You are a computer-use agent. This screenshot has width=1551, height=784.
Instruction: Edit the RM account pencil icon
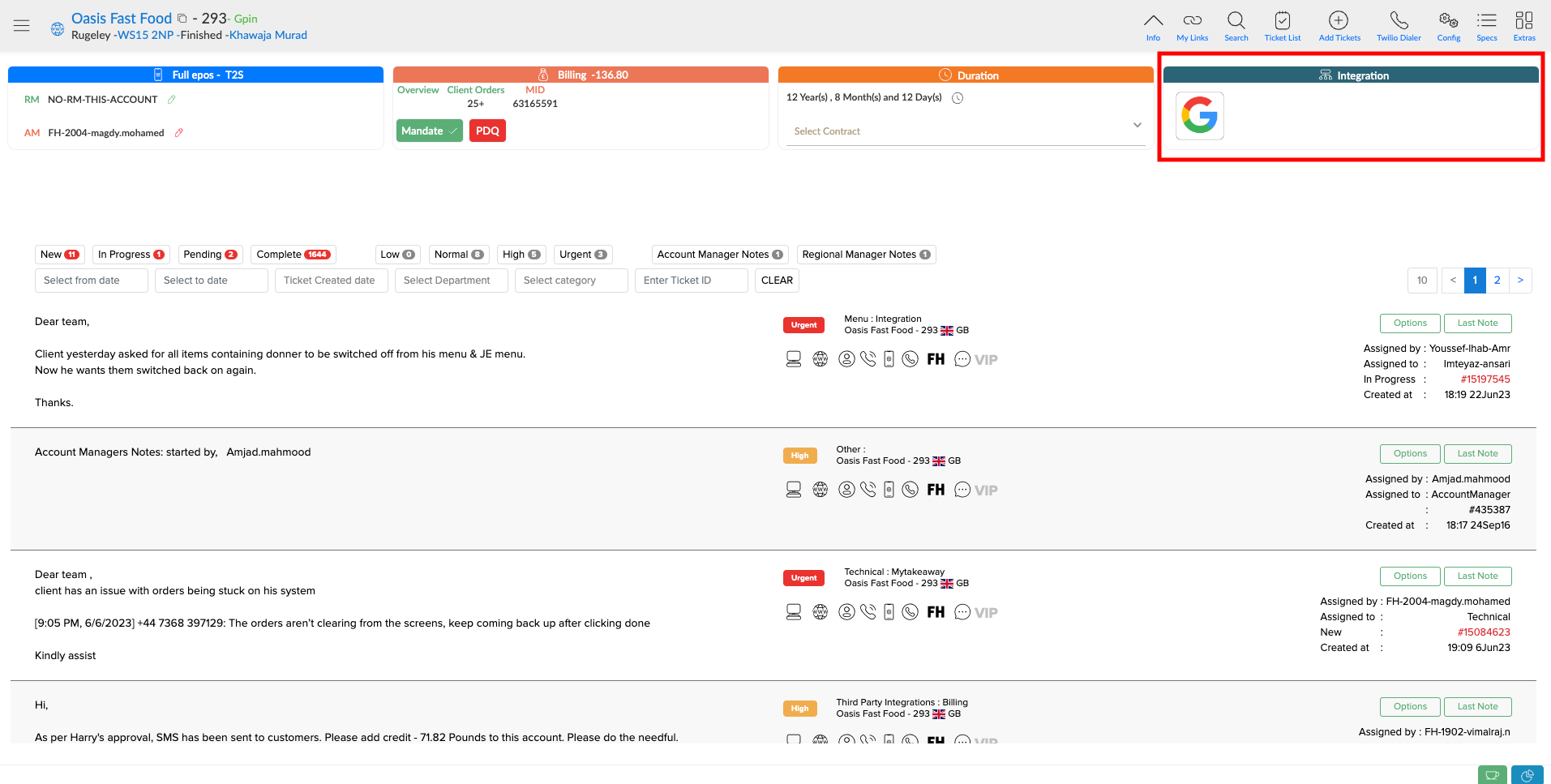(171, 99)
